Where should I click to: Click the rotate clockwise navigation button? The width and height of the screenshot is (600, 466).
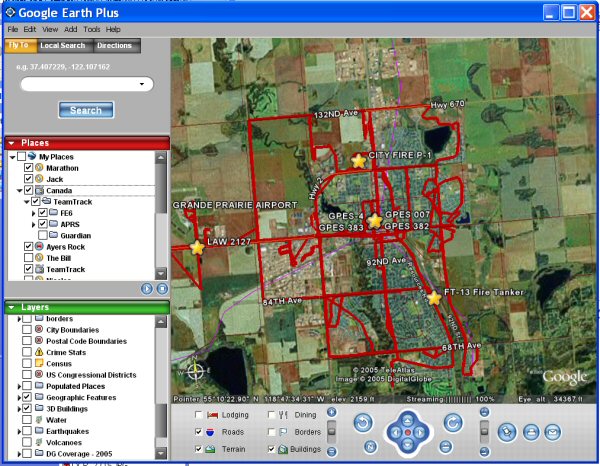(x=453, y=423)
